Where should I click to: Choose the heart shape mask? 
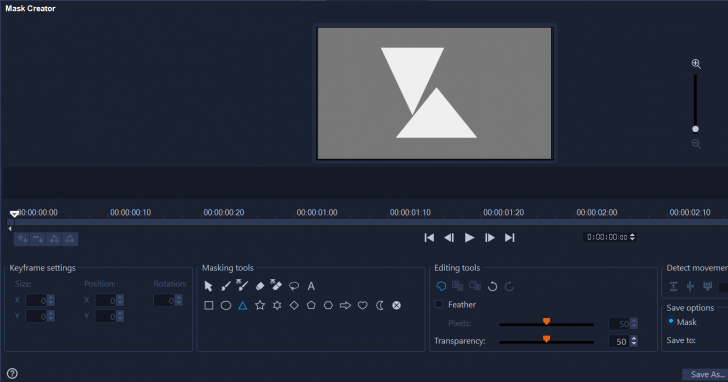point(363,305)
